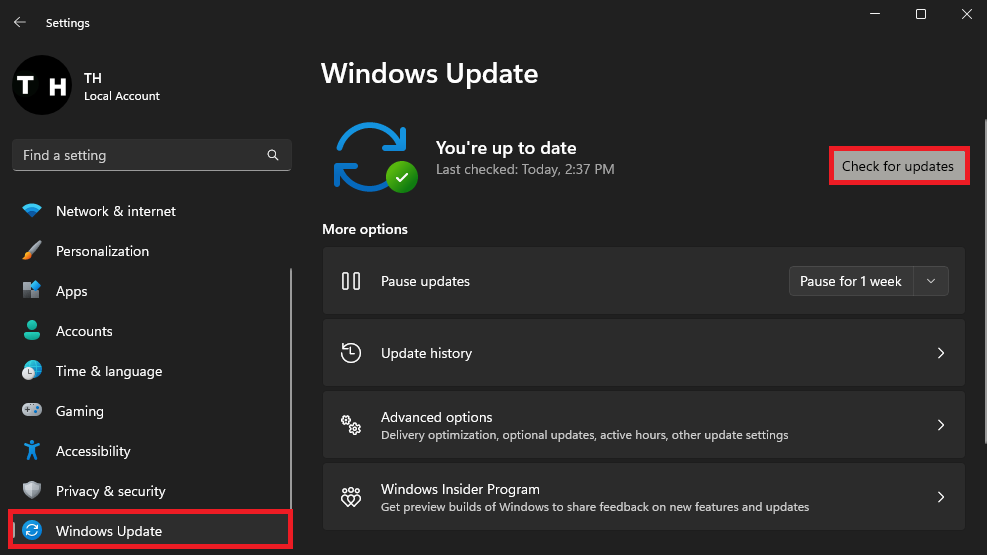
Task: Click the sidebar vertical scrollbar
Action: (x=291, y=388)
